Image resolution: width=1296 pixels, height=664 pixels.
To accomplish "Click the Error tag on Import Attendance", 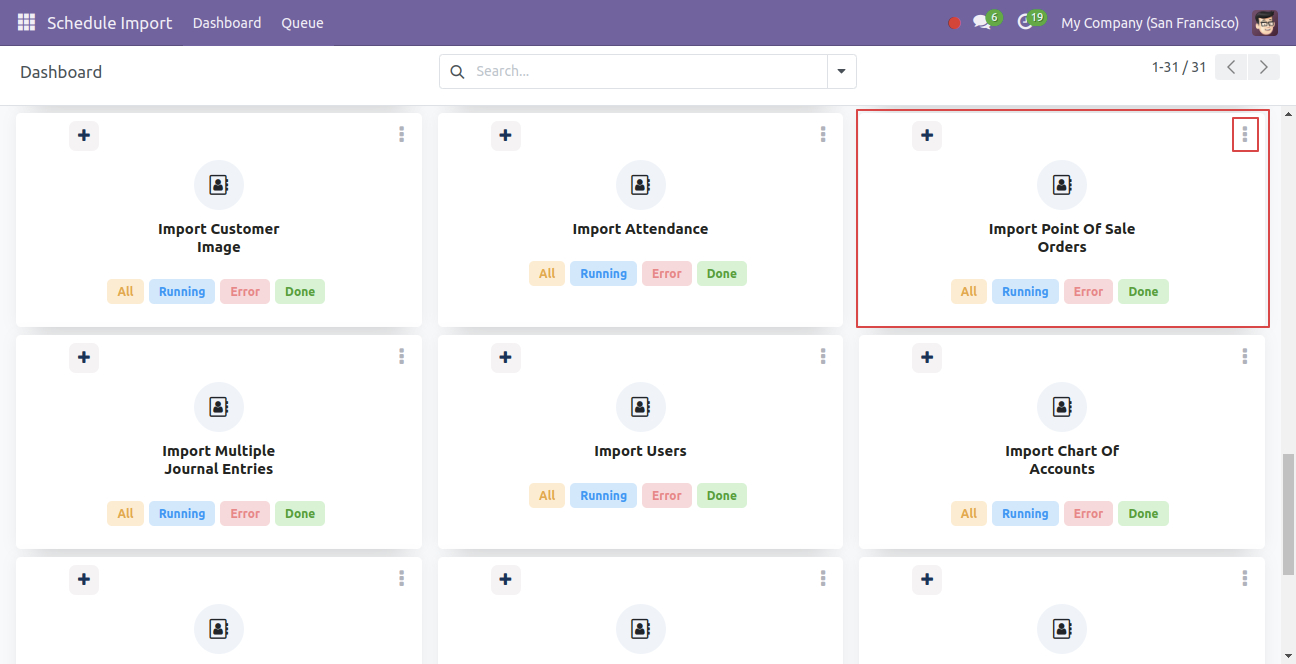I will 667,274.
